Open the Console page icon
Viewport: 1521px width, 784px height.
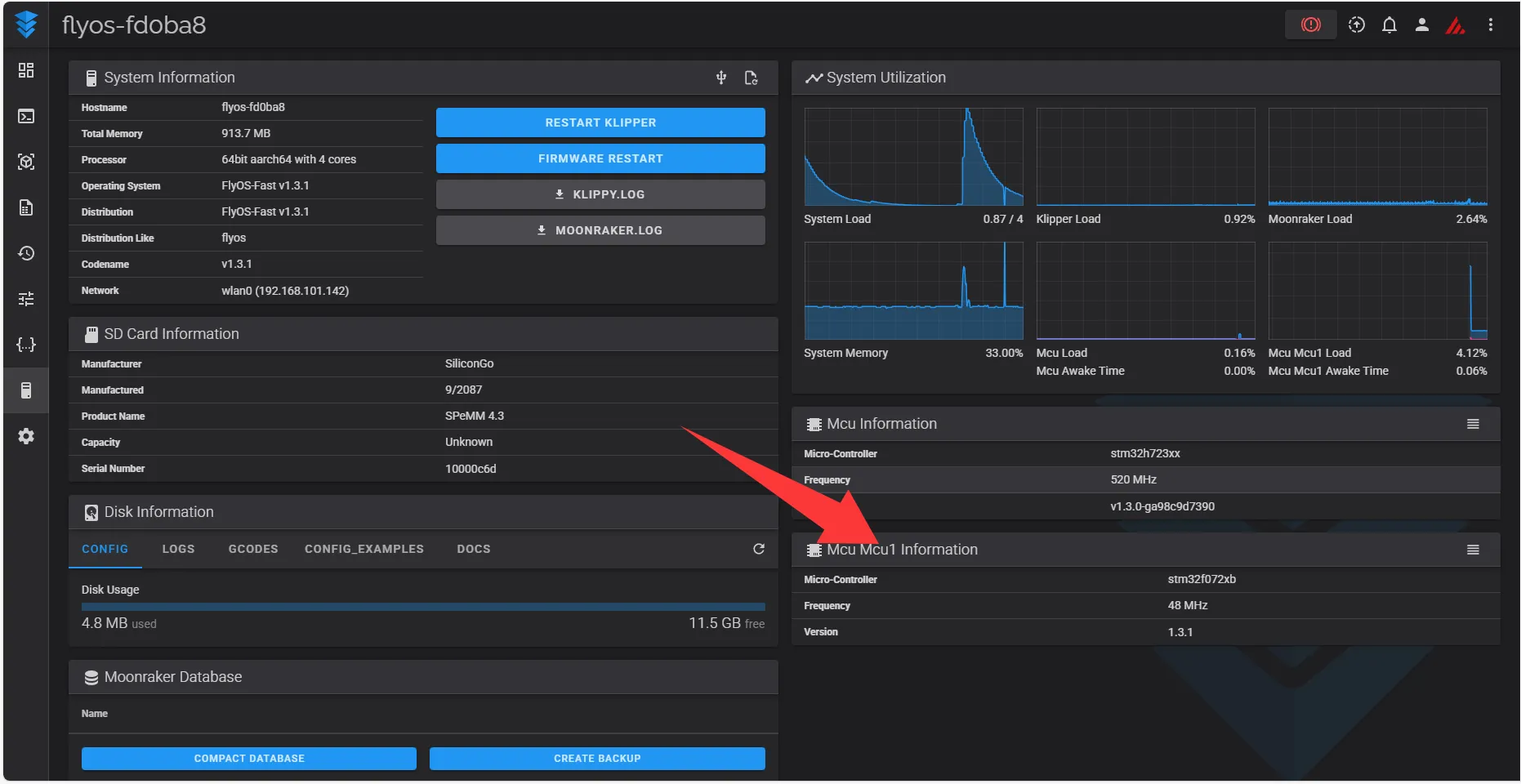point(26,116)
